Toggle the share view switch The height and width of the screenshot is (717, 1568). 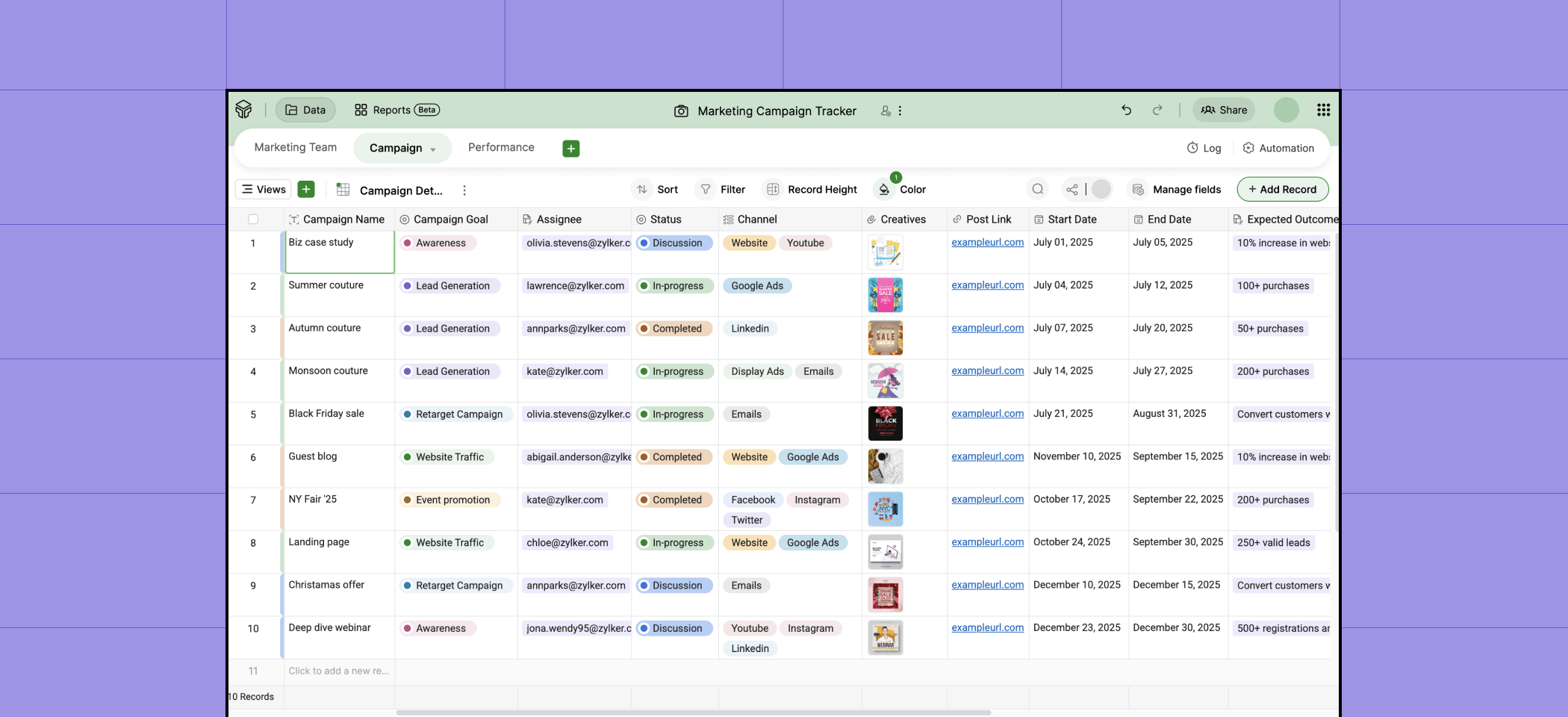click(x=1101, y=189)
